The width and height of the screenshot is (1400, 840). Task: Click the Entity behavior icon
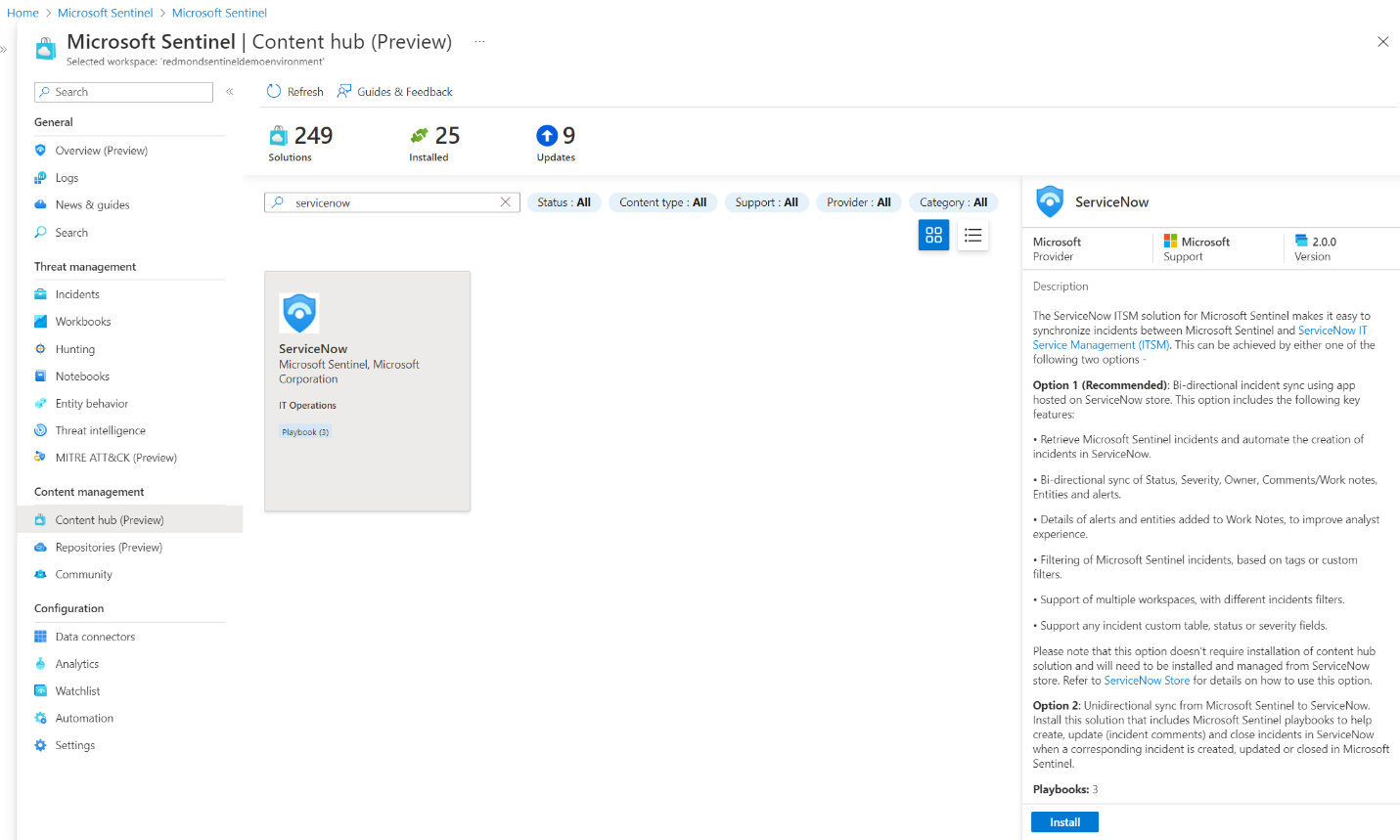tap(40, 403)
